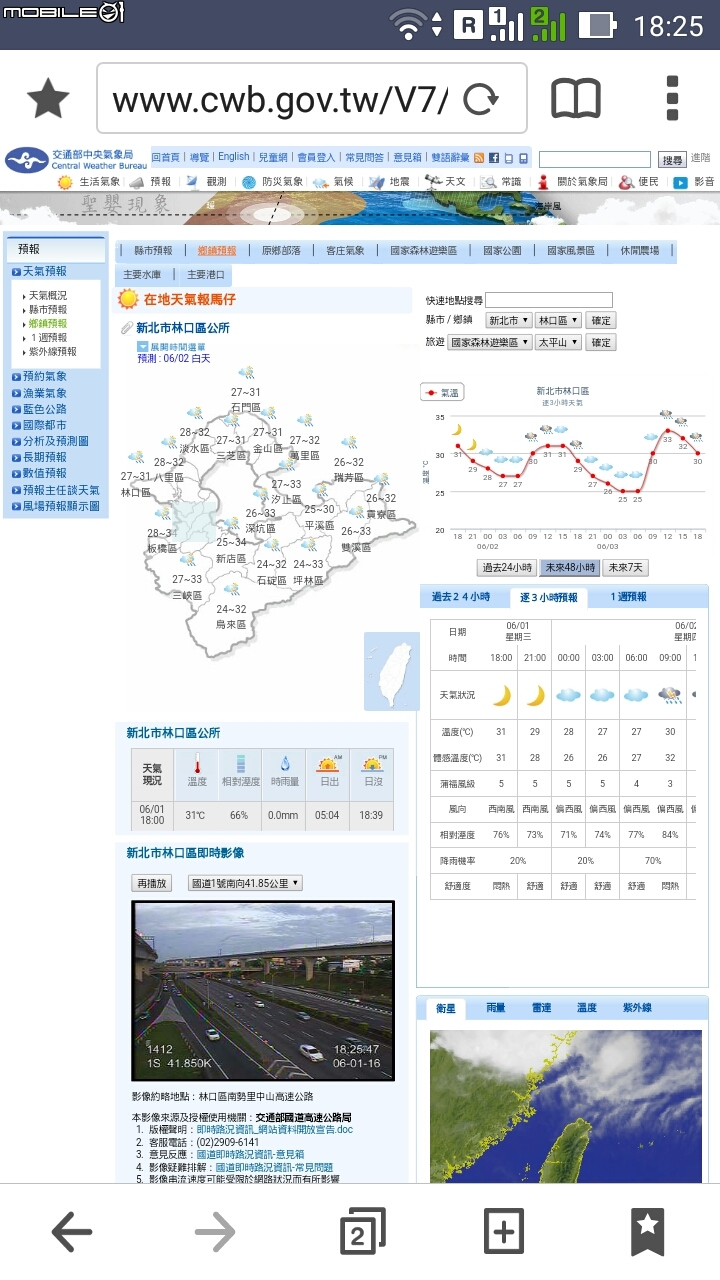This screenshot has width=720, height=1280.
Task: Open the 國道1號南向41.85公里 camera dropdown
Action: (x=245, y=883)
